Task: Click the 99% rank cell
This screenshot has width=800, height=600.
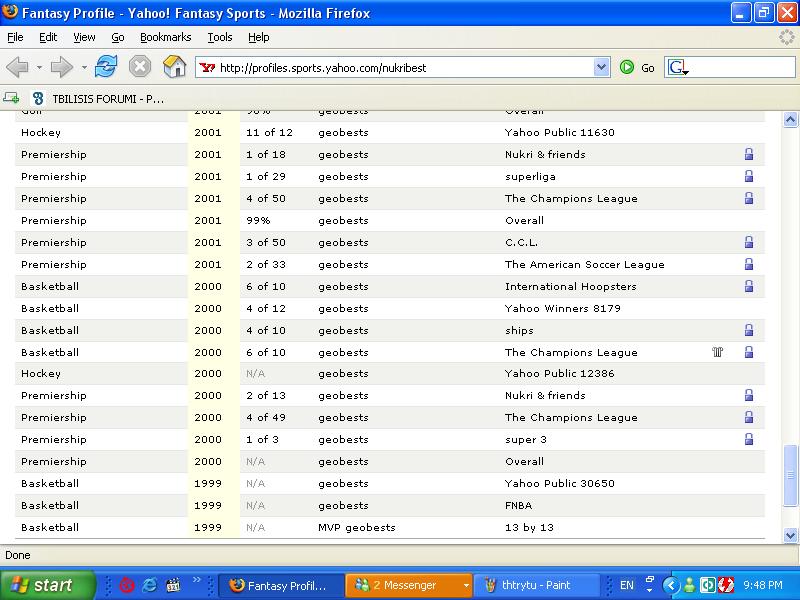Action: click(x=258, y=220)
